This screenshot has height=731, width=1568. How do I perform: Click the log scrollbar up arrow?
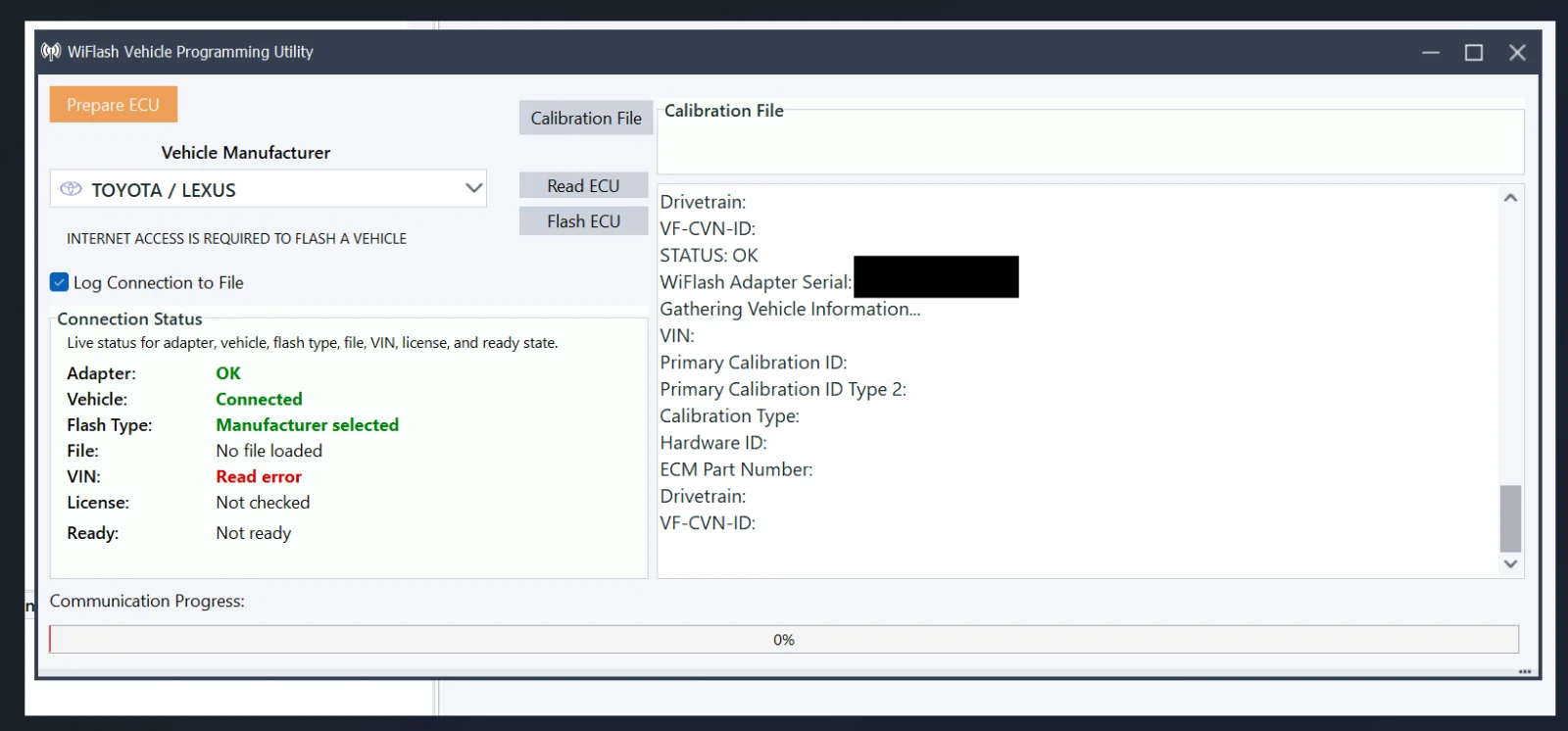1510,198
